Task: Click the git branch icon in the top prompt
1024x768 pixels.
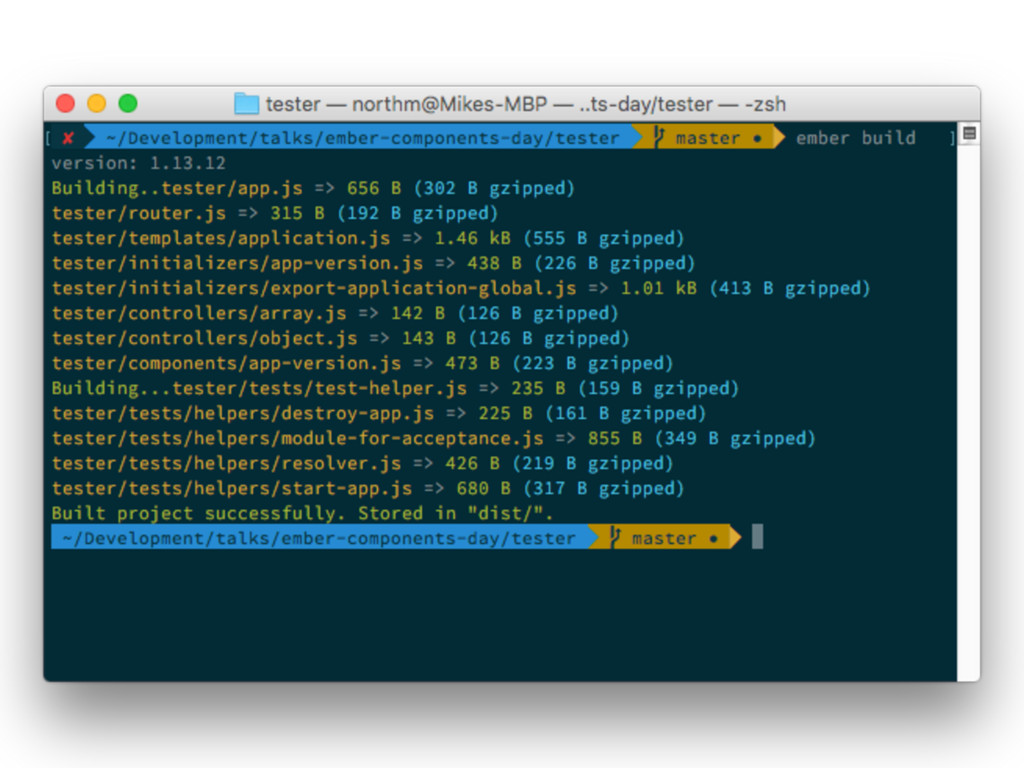Action: click(658, 137)
